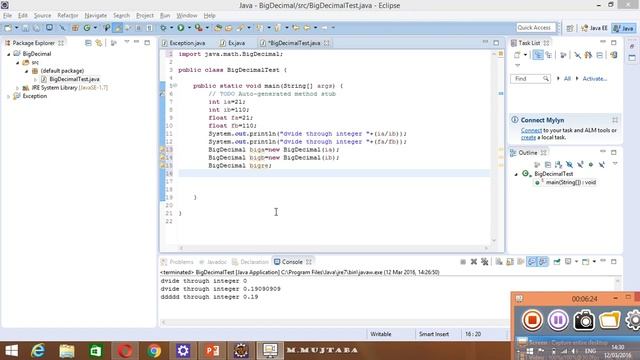The image size is (640, 360).
Task: Take a snapshot with the recorder camera icon
Action: pos(584,320)
